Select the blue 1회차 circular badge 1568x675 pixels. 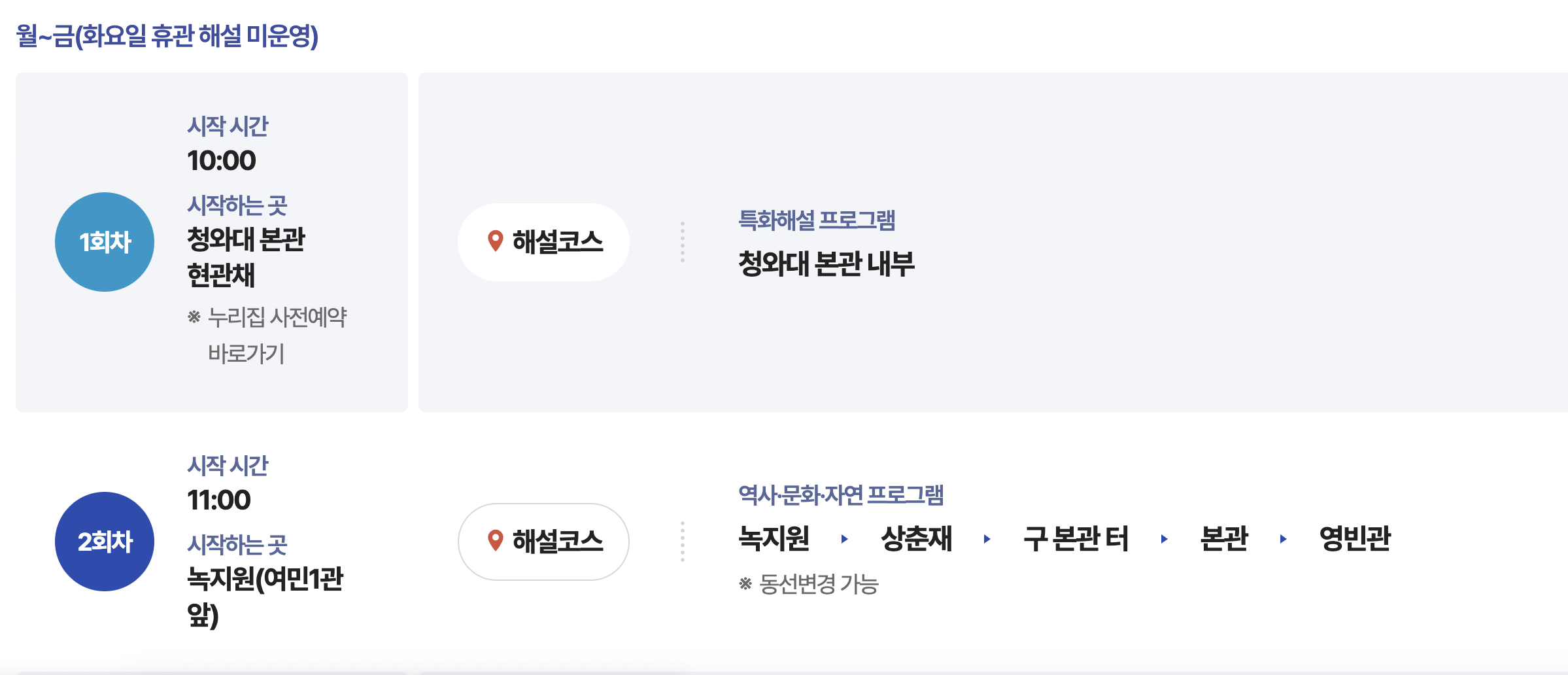[104, 241]
